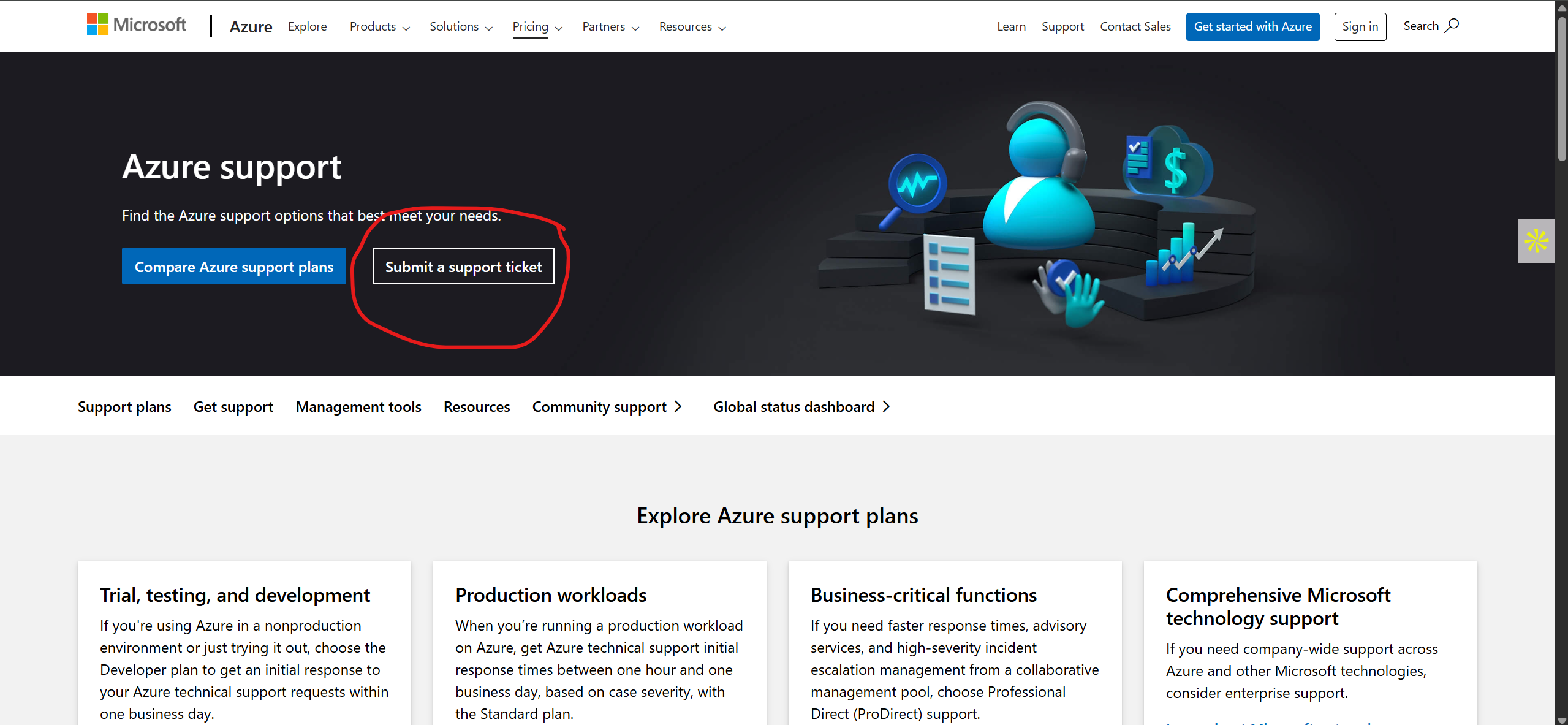Switch to the Get support tab
1568x725 pixels.
[233, 406]
